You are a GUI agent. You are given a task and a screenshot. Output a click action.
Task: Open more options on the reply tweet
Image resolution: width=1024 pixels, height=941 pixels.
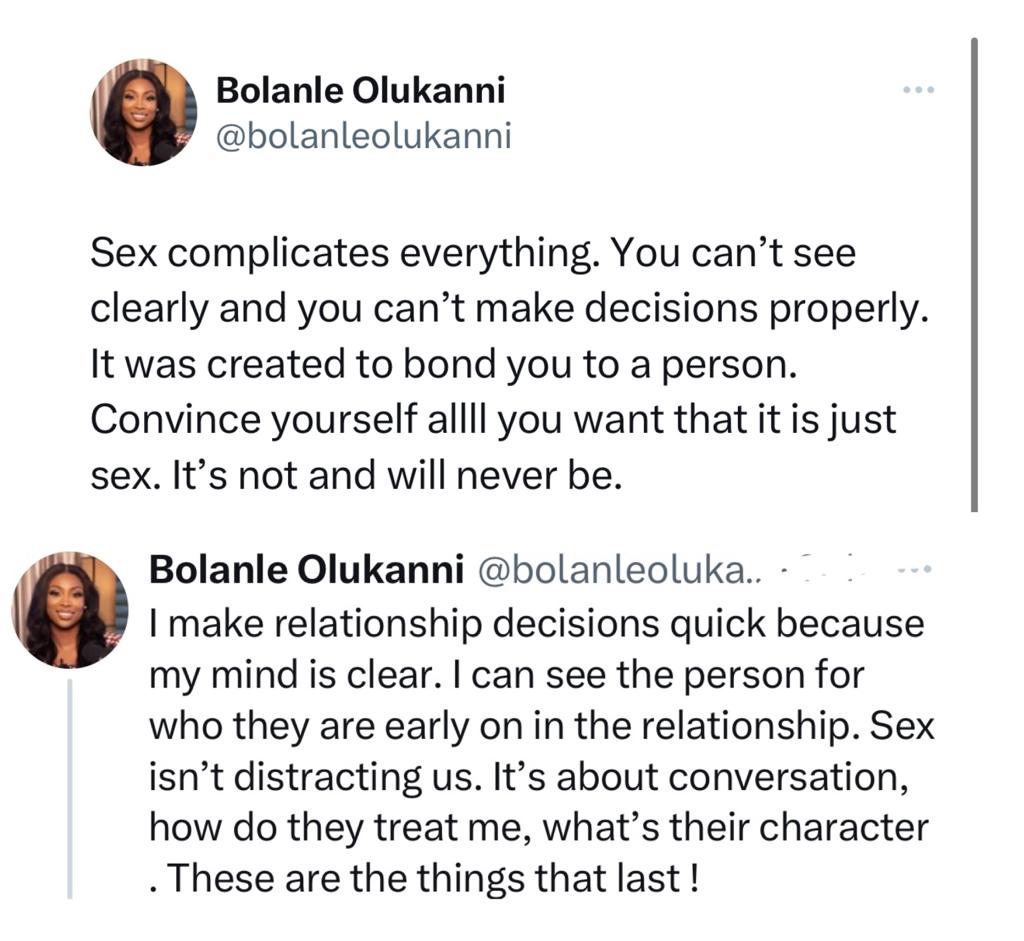pos(914,570)
